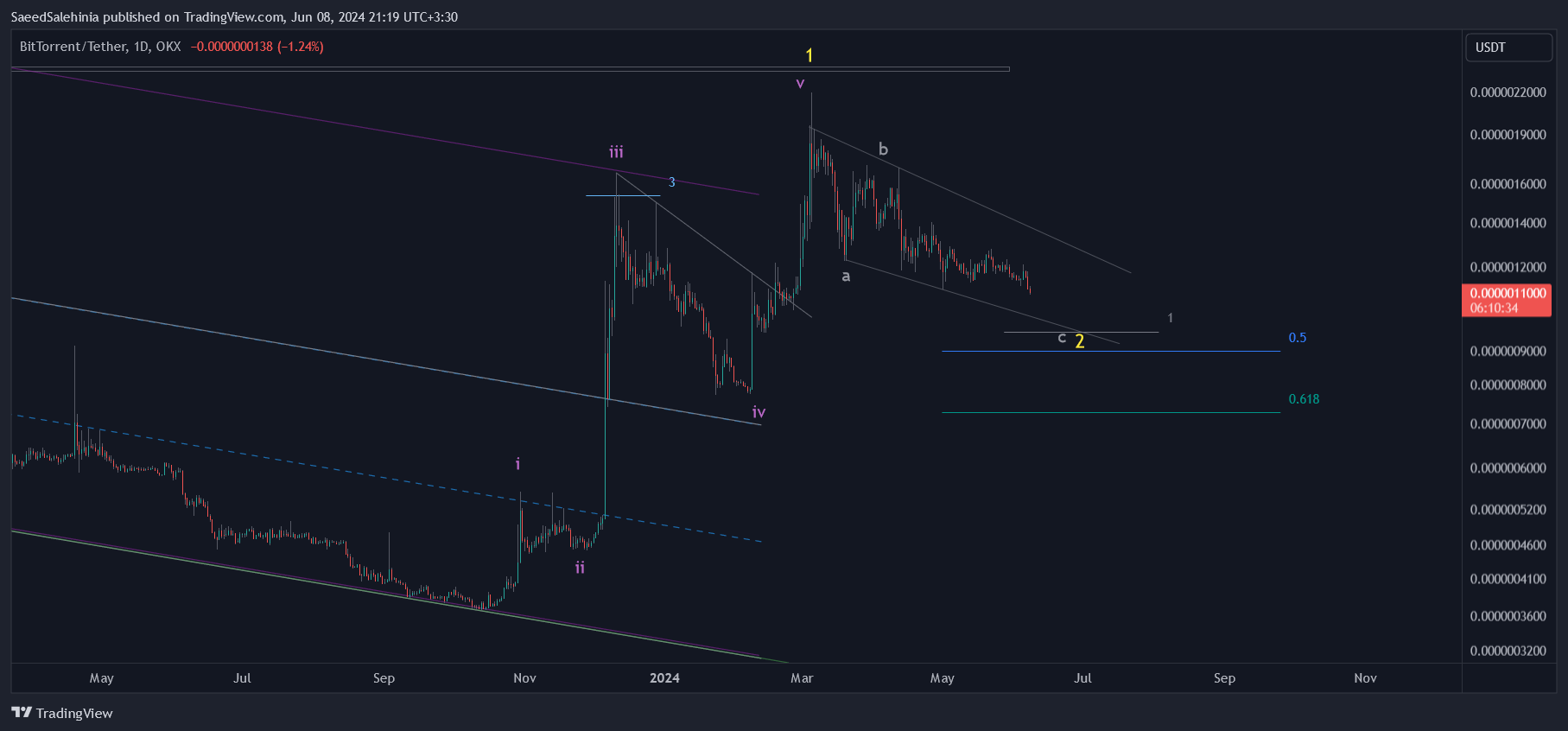Screen dimensions: 1568x731
Task: Select the yellow wave 2 label
Action: point(1079,341)
